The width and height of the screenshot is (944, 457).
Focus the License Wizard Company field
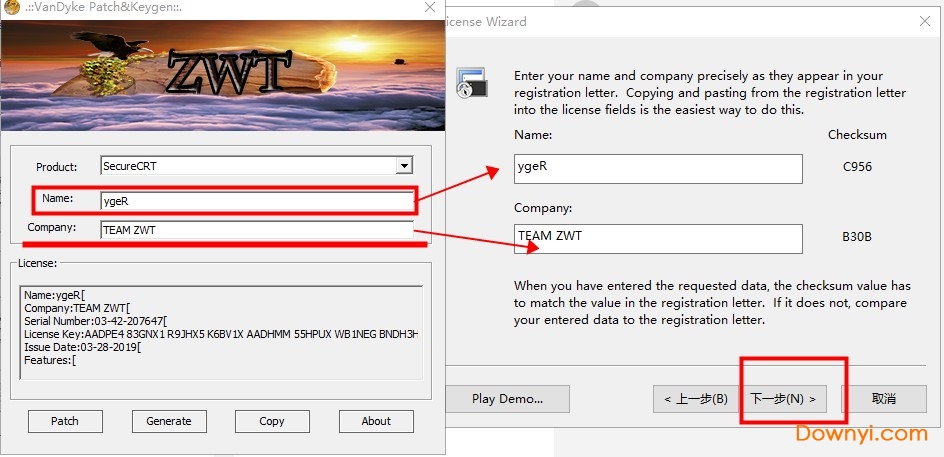tap(658, 238)
